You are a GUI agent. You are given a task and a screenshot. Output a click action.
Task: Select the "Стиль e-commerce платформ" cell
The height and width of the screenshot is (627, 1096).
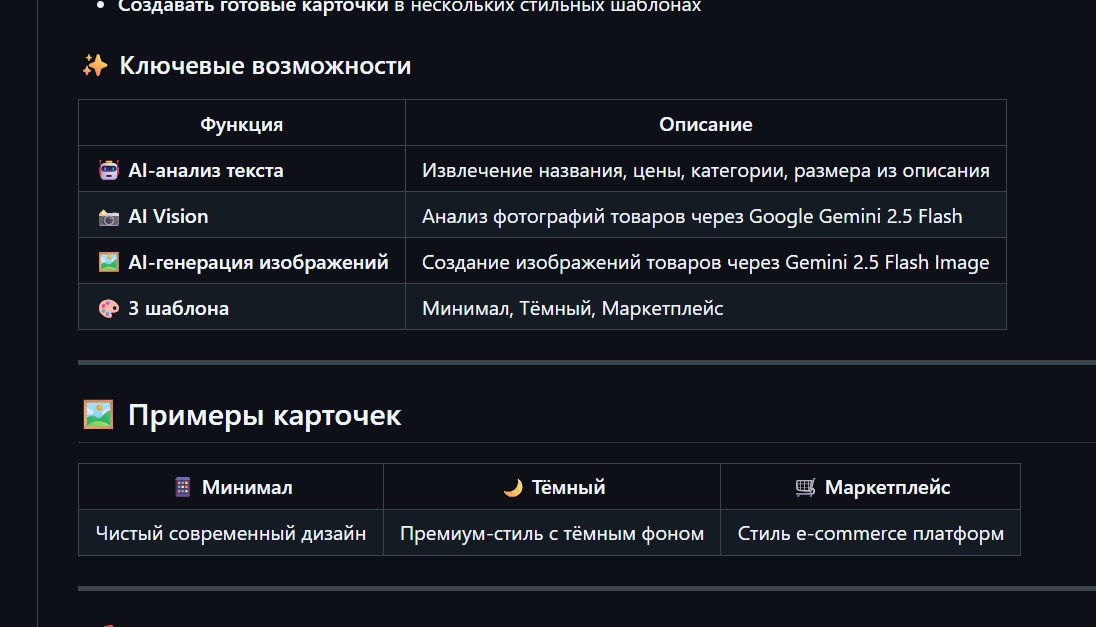(870, 533)
